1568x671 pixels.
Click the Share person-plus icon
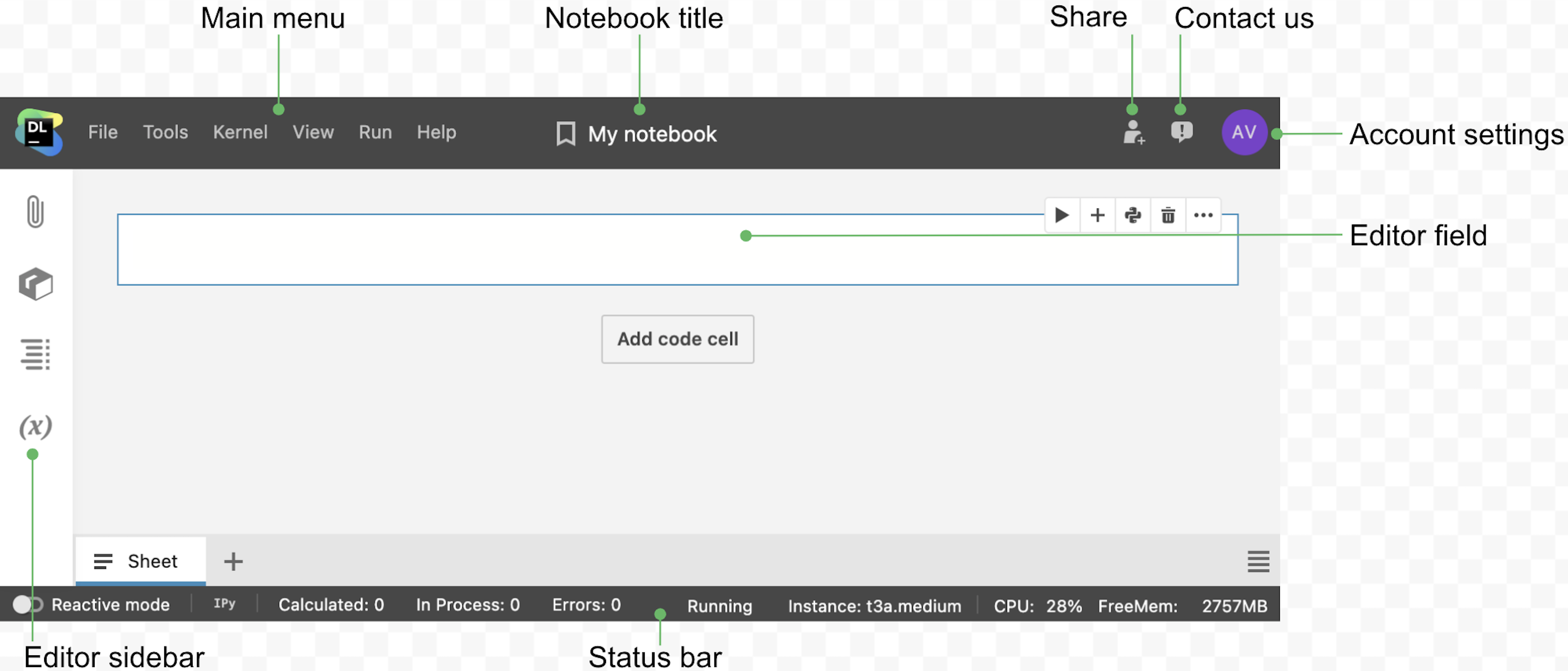click(1134, 132)
